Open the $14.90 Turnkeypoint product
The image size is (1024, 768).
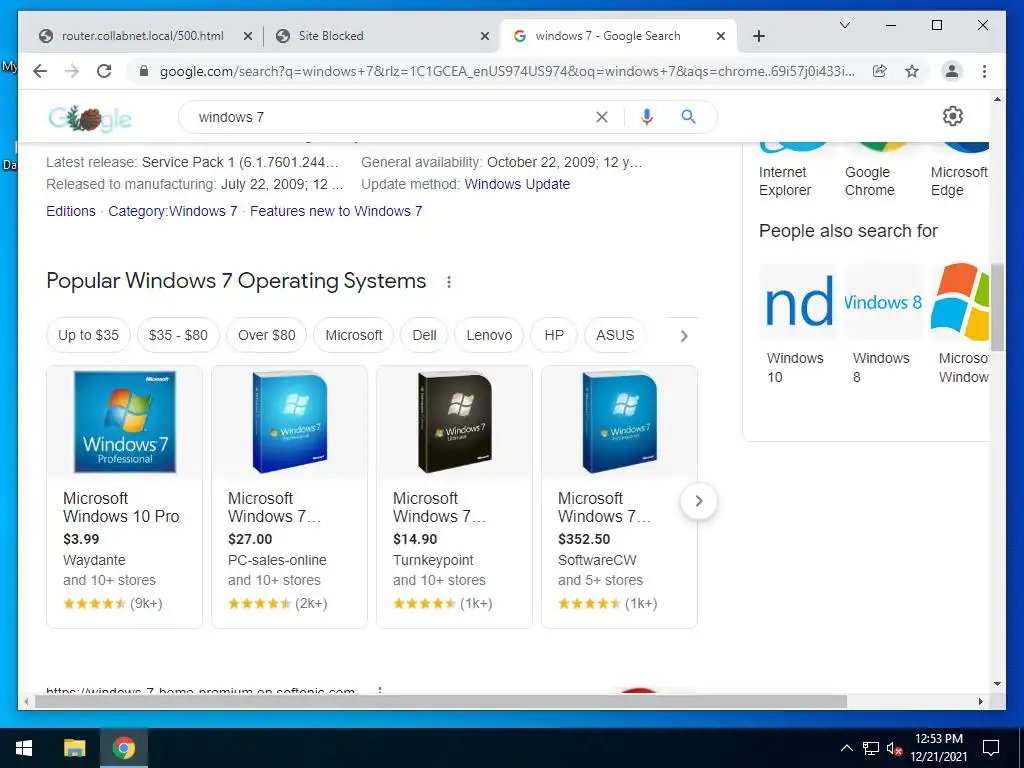(x=454, y=496)
